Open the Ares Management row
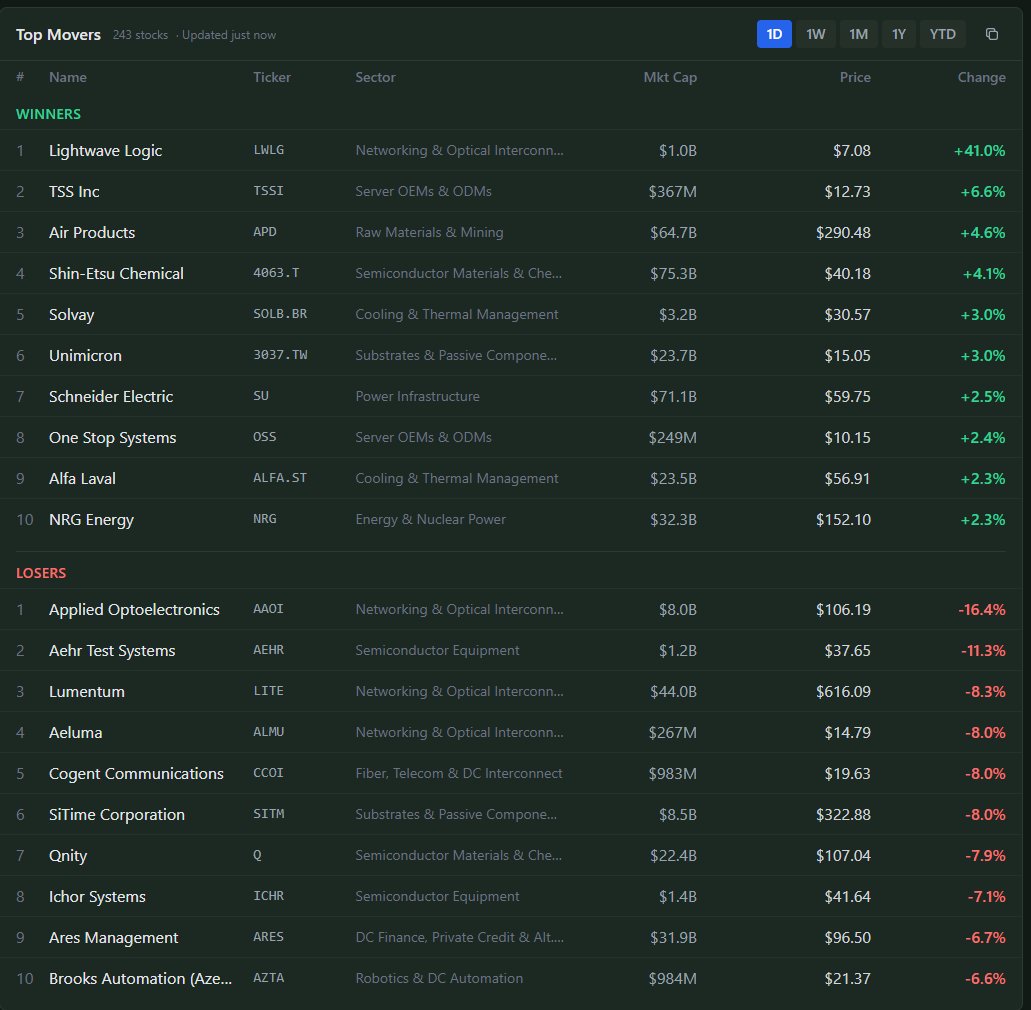This screenshot has width=1031, height=1010. [511, 937]
